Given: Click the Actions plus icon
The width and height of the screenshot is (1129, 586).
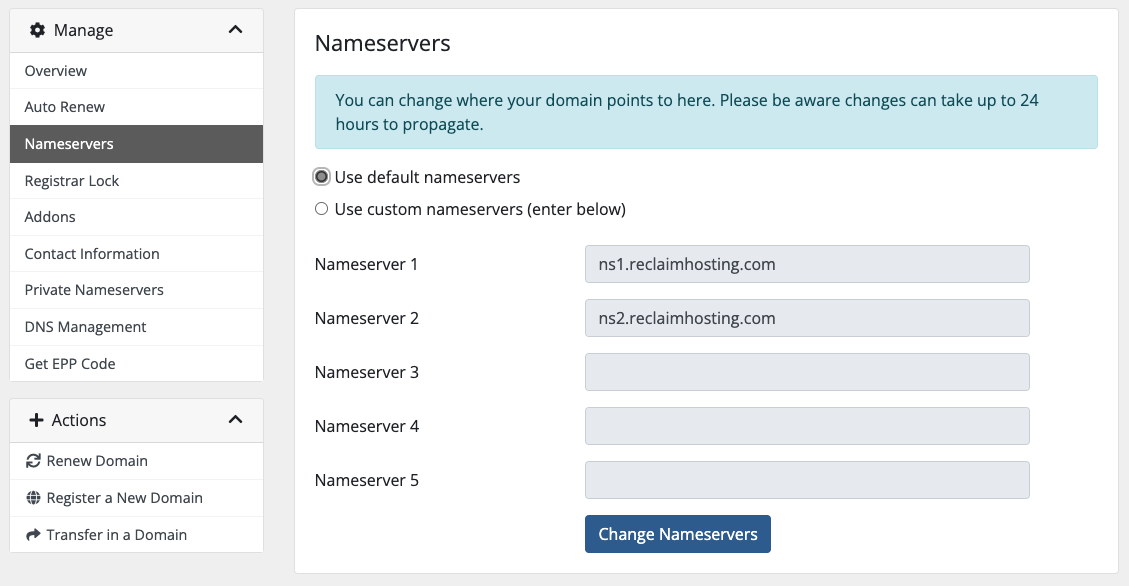Looking at the screenshot, I should tap(36, 420).
